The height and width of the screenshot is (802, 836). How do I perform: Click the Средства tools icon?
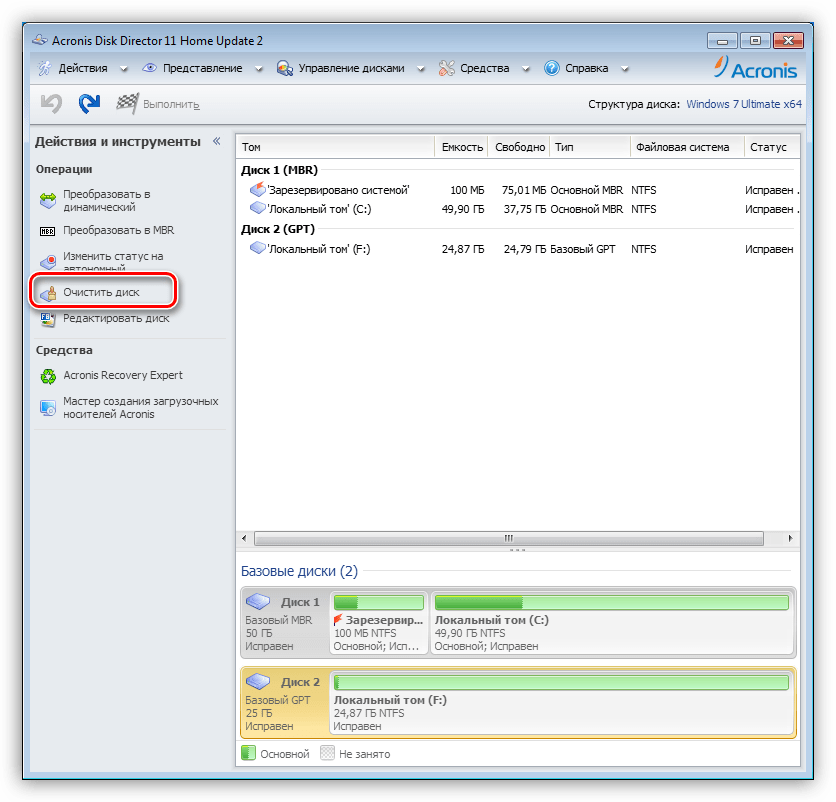point(447,68)
